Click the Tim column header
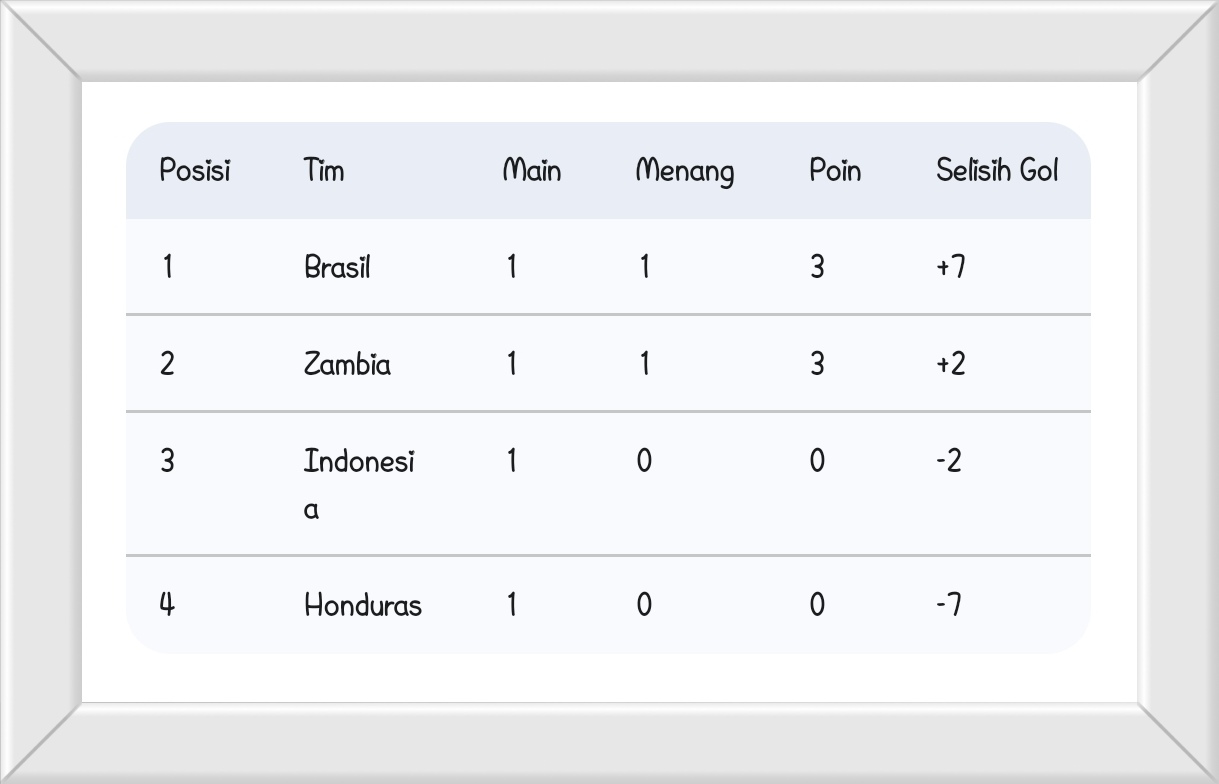The image size is (1219, 784). 324,171
